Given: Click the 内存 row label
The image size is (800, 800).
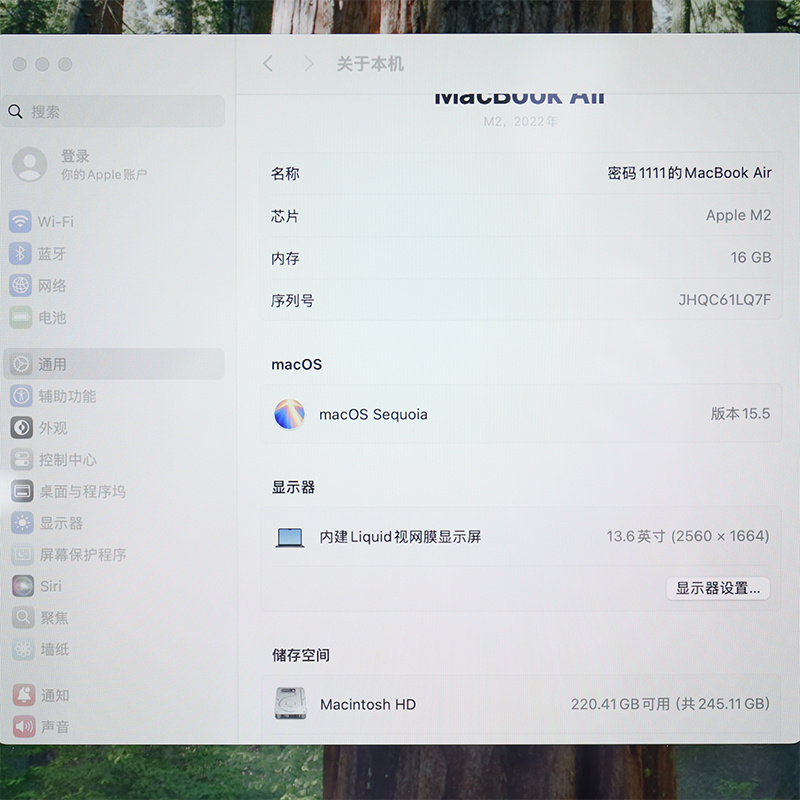Looking at the screenshot, I should pos(285,258).
